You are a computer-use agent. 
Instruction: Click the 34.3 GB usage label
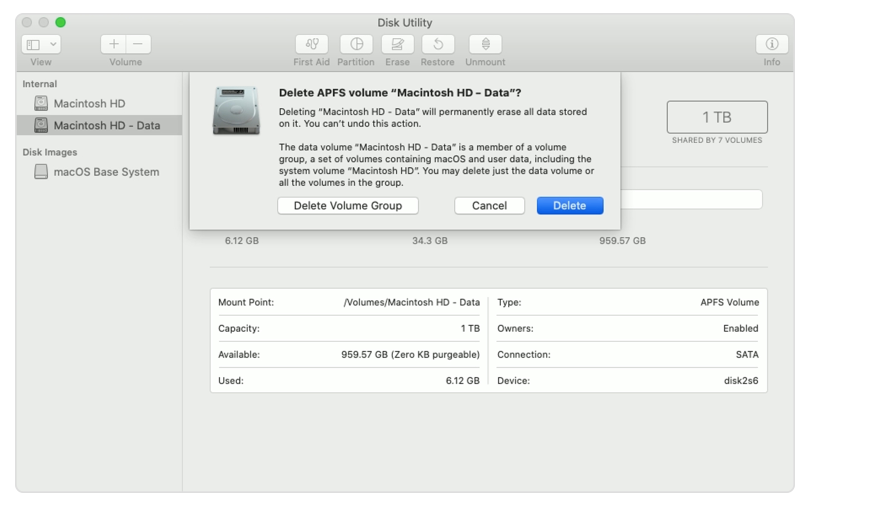click(430, 241)
